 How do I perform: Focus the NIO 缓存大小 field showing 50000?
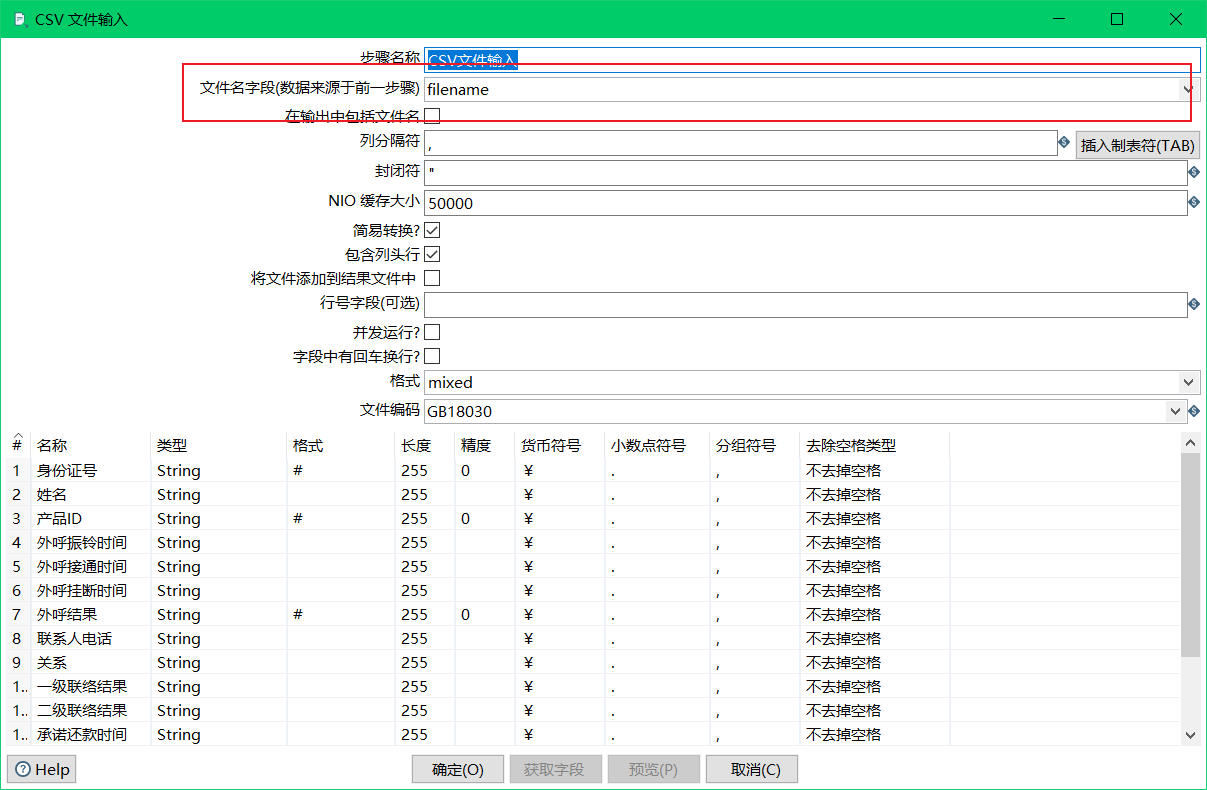click(x=805, y=203)
